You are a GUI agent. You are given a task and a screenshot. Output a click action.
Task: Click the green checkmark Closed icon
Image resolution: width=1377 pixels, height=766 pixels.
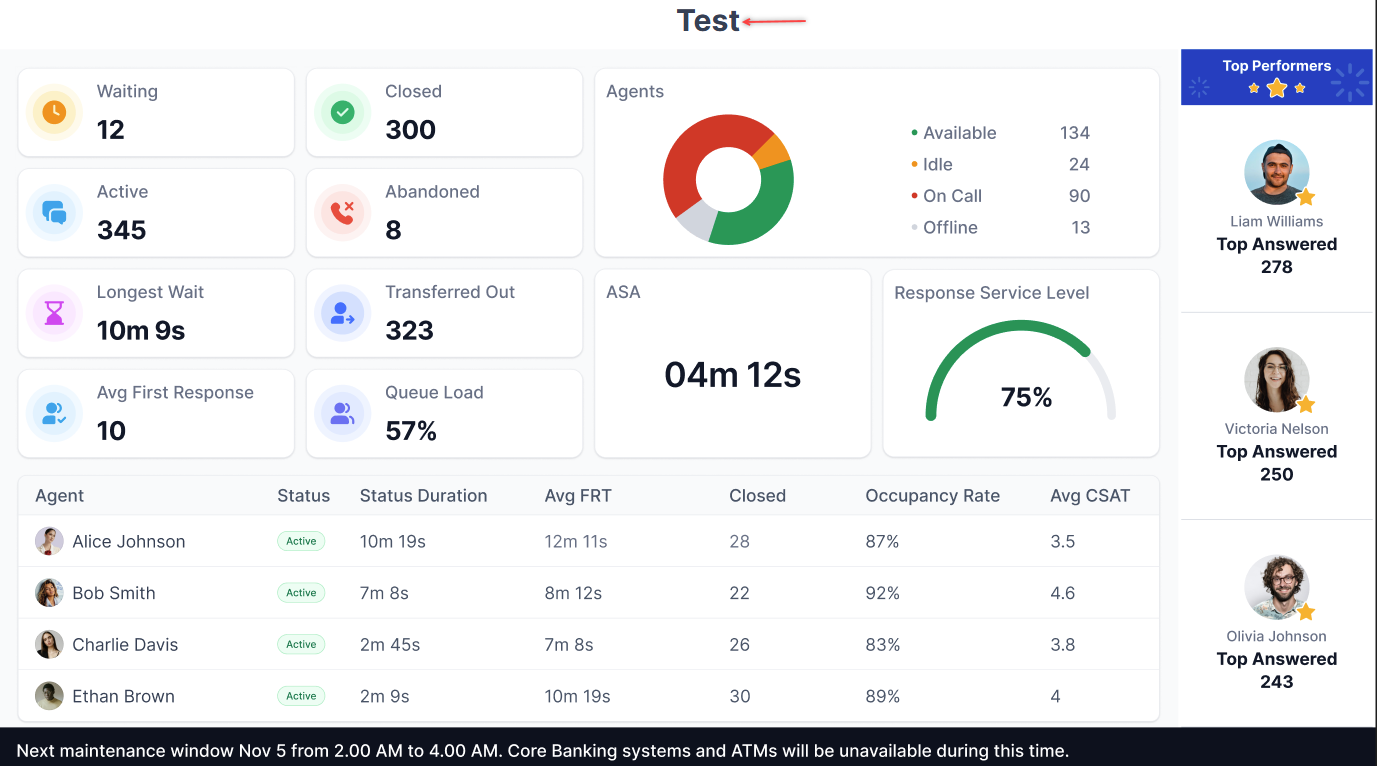coord(343,112)
